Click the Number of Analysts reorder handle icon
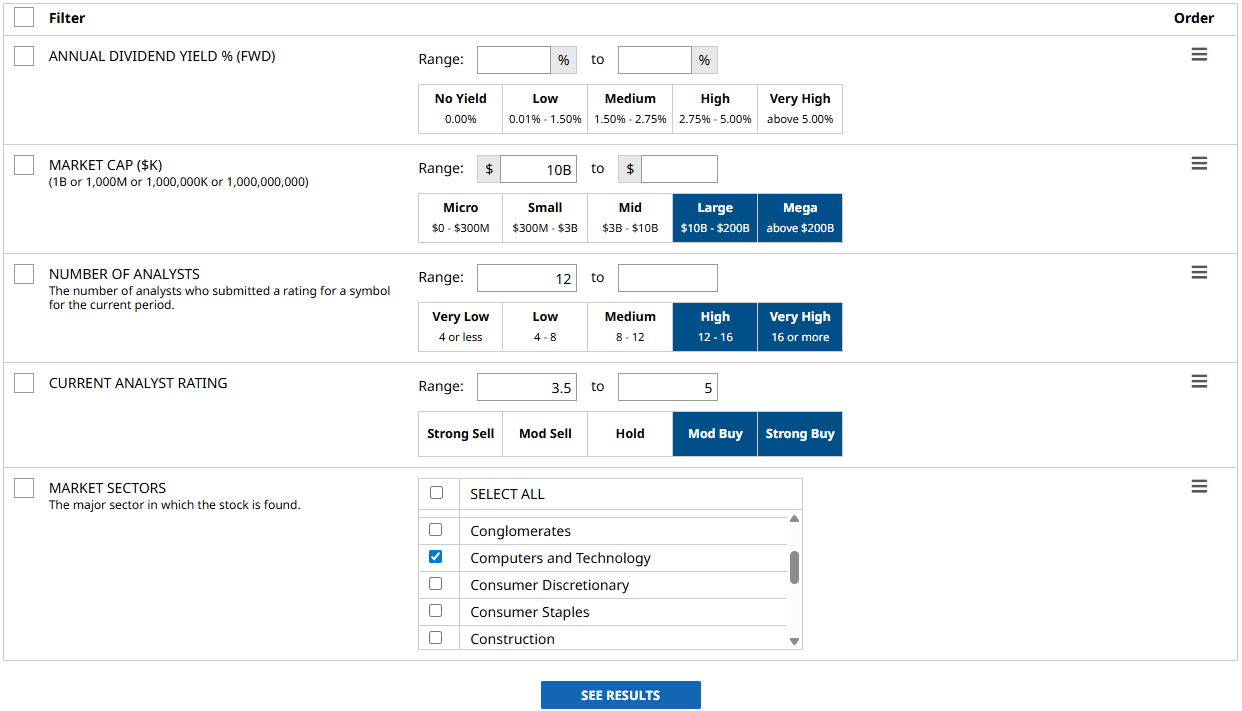 1199,273
